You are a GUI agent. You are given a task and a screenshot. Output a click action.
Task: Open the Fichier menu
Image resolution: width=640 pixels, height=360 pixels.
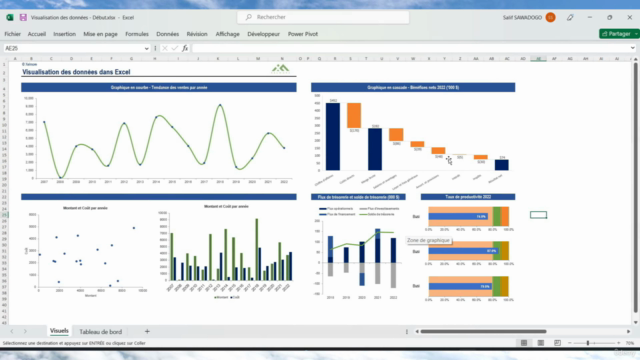pos(13,34)
